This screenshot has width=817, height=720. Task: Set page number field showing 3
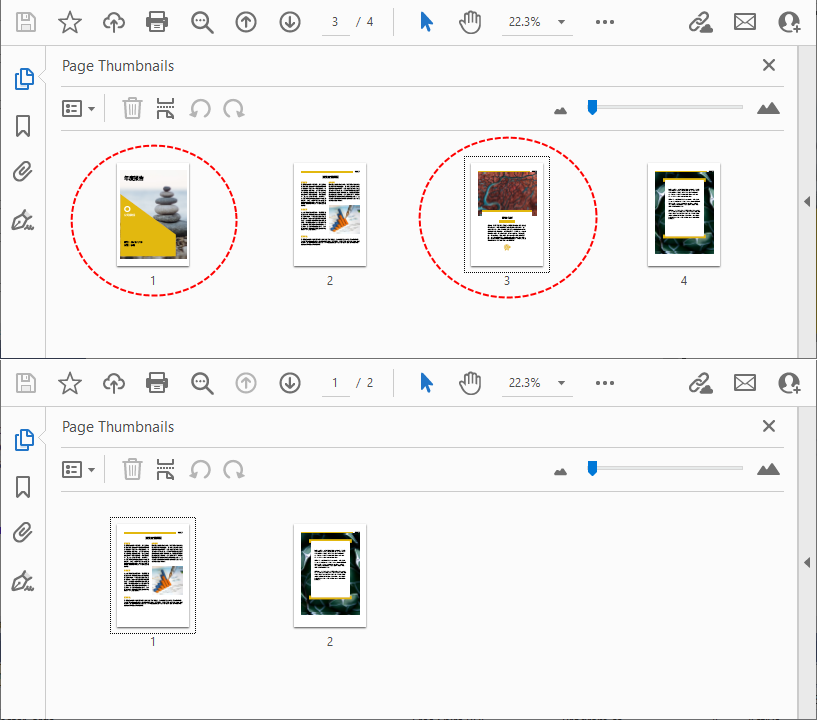tap(335, 22)
